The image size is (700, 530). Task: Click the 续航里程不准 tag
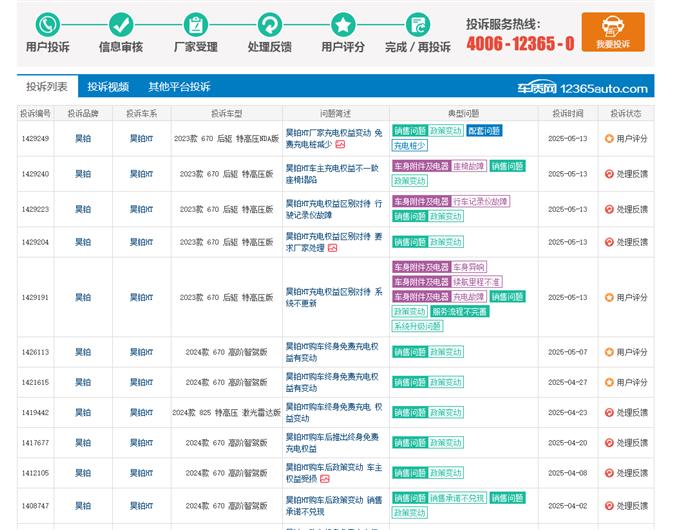(477, 282)
